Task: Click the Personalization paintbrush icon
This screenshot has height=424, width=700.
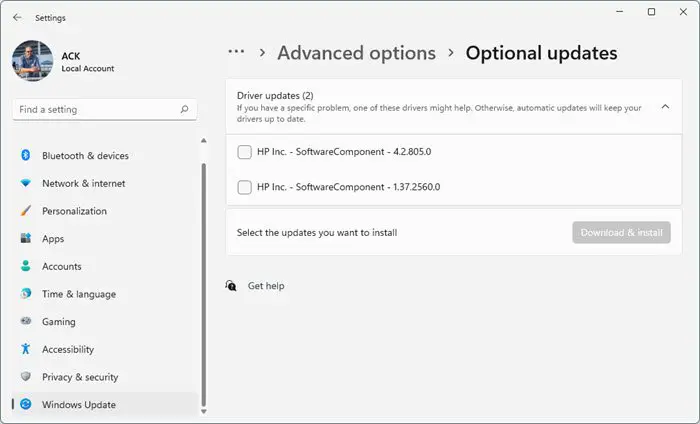Action: pos(26,211)
